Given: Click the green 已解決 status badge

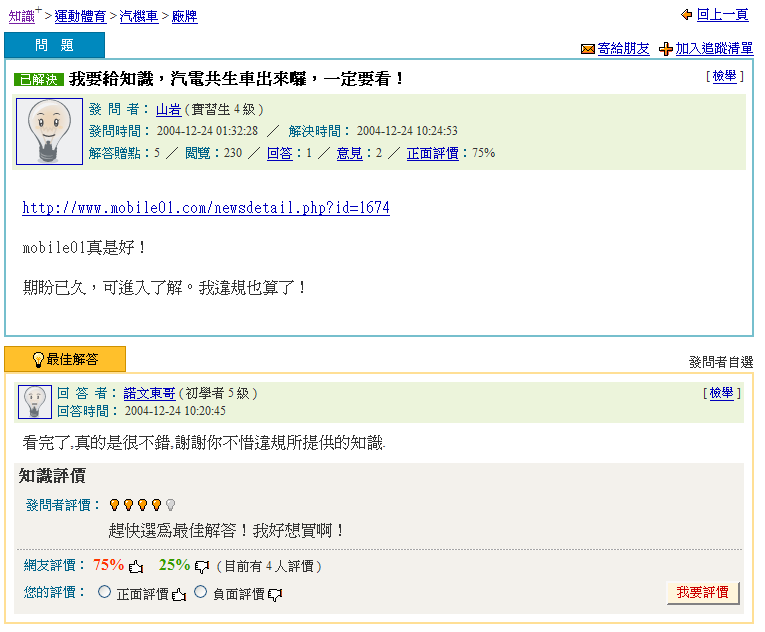Looking at the screenshot, I should (39, 80).
